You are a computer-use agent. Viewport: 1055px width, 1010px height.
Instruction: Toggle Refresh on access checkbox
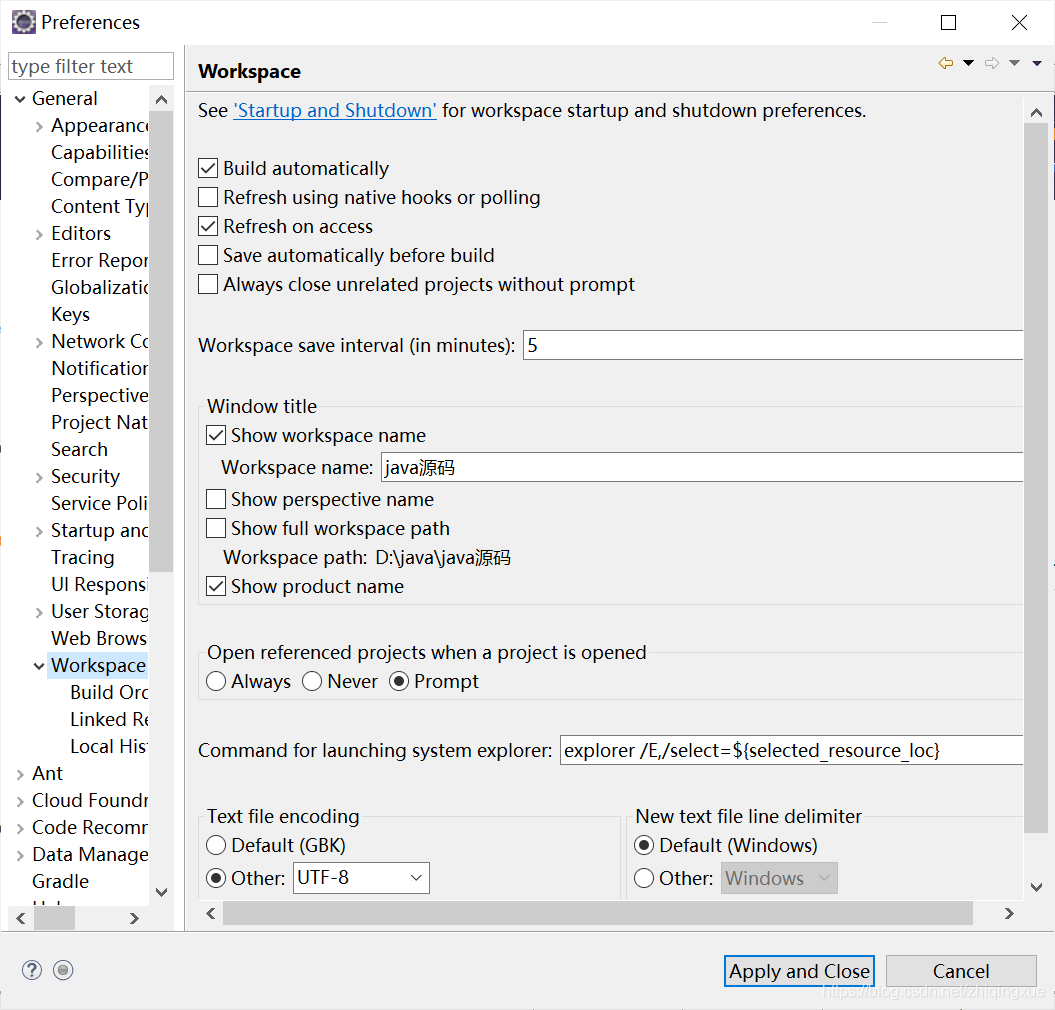pos(208,226)
